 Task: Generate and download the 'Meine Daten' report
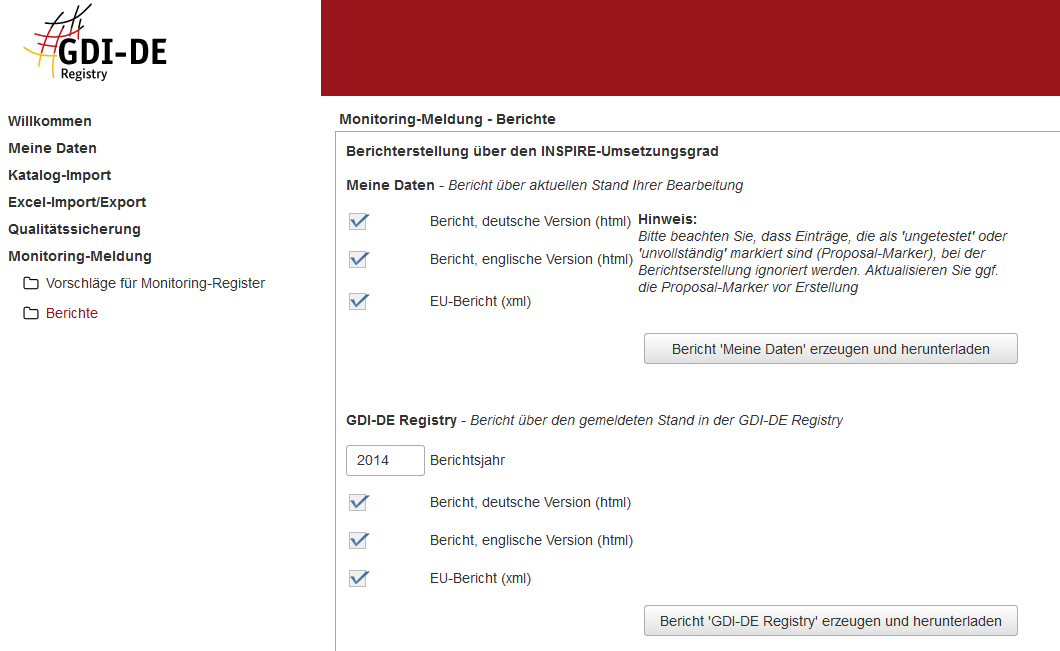pos(830,349)
